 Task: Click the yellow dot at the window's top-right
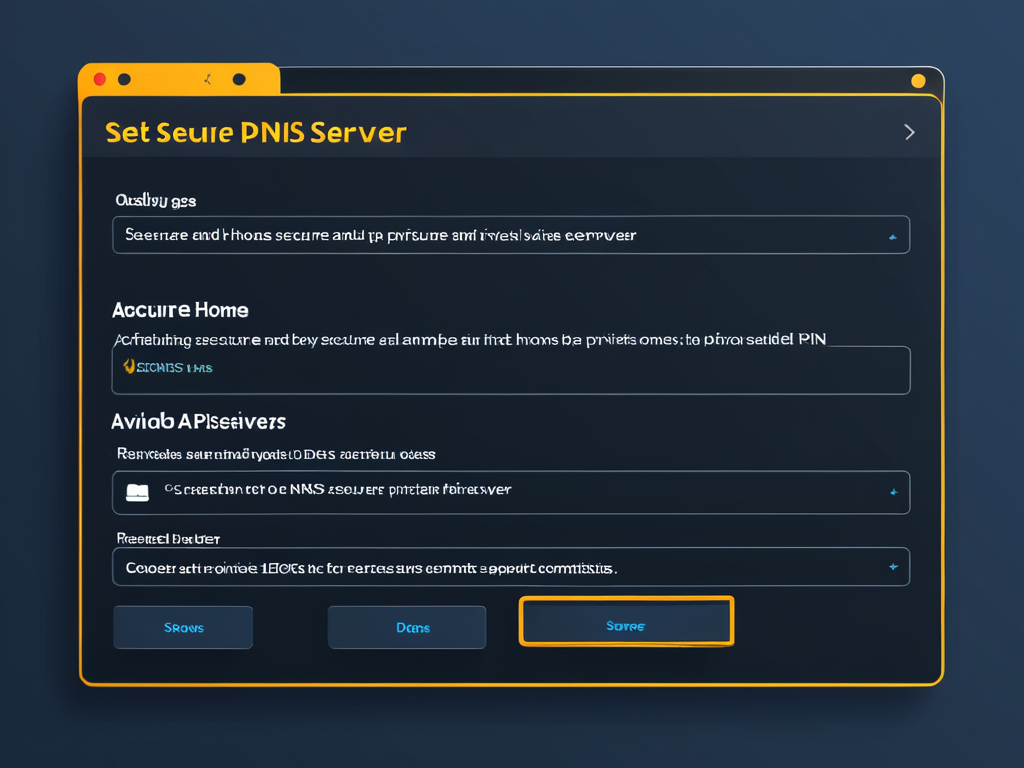(918, 81)
